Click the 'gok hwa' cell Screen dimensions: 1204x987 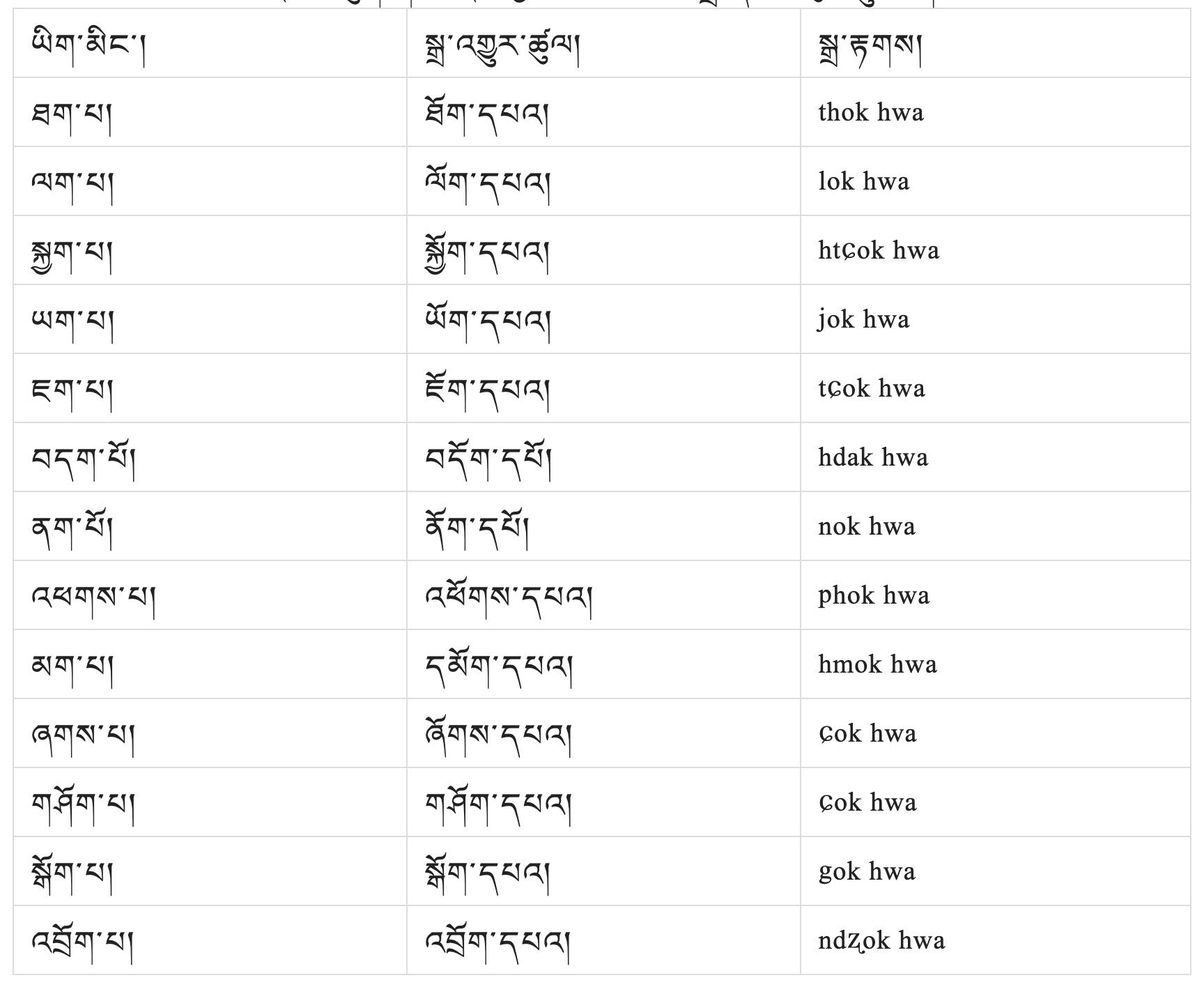(996, 871)
